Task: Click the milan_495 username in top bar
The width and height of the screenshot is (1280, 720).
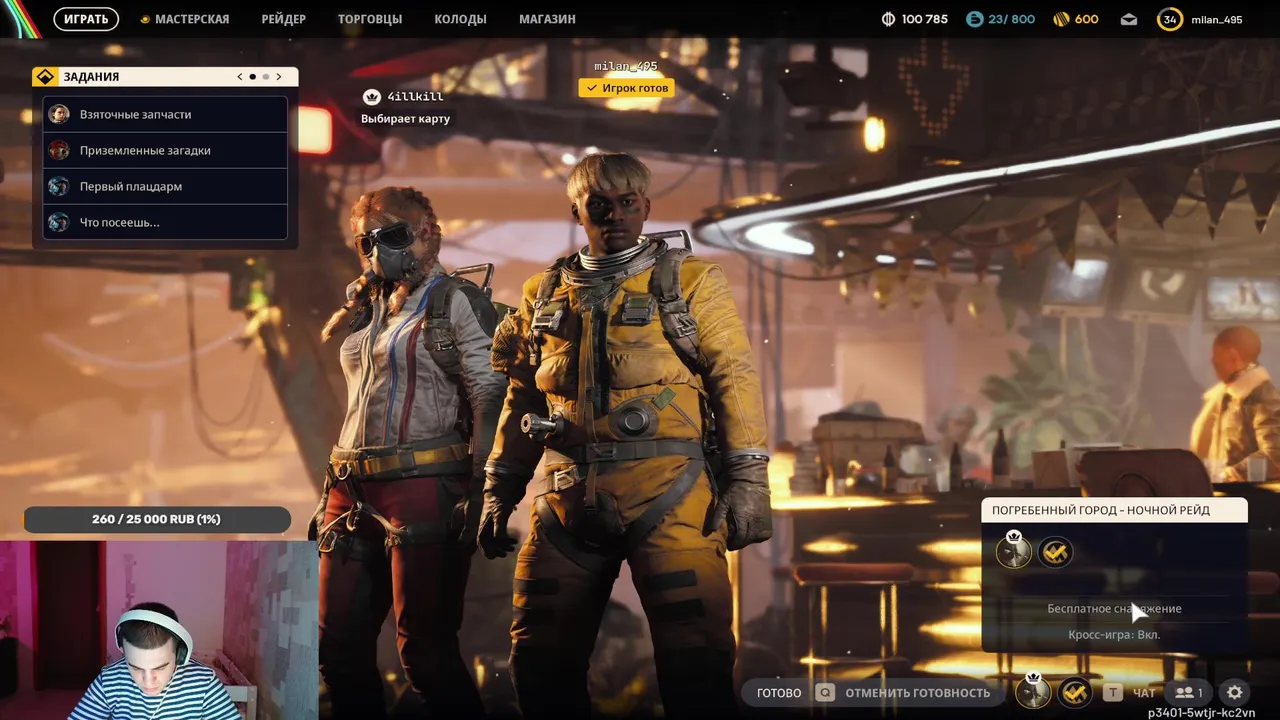Action: (1217, 19)
